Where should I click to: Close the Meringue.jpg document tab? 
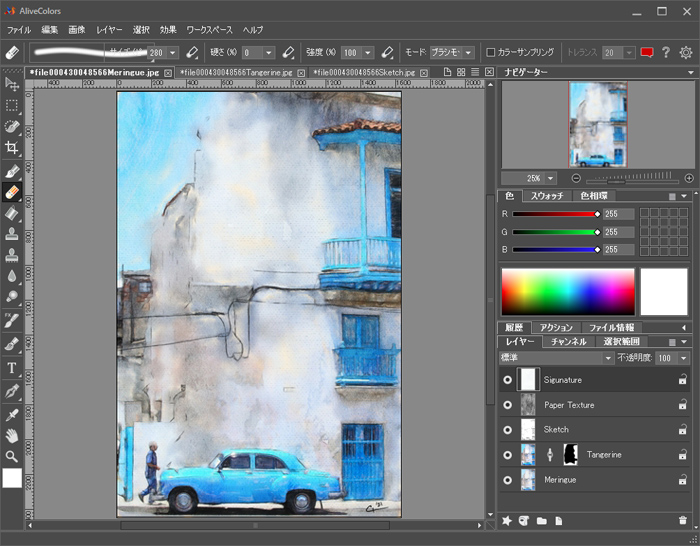tap(168, 73)
